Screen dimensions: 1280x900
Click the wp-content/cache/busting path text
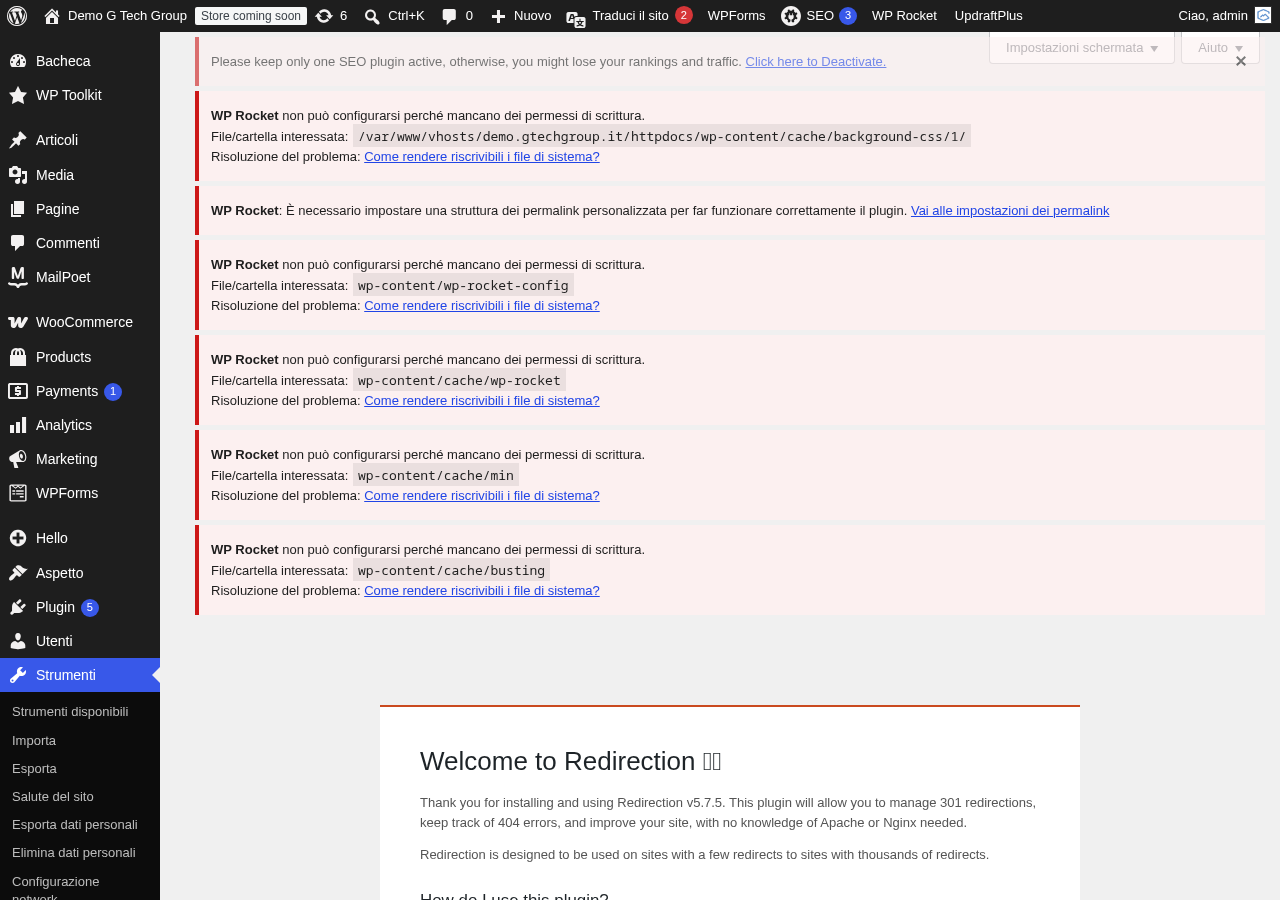pyautogui.click(x=451, y=570)
